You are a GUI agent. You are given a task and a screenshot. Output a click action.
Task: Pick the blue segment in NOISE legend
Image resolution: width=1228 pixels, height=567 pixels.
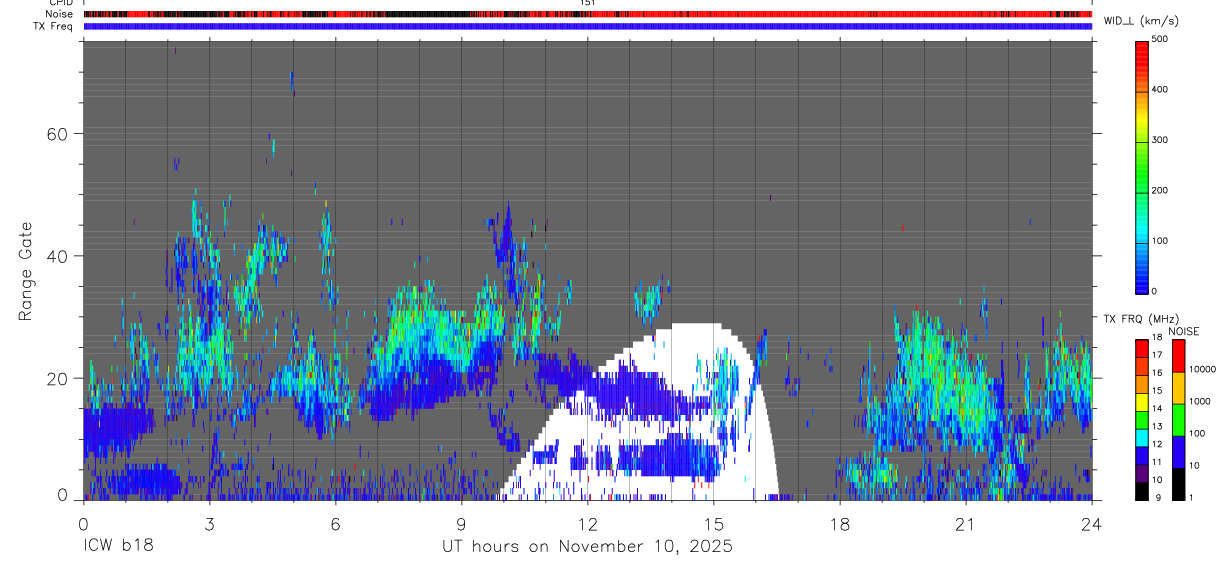pyautogui.click(x=1178, y=452)
